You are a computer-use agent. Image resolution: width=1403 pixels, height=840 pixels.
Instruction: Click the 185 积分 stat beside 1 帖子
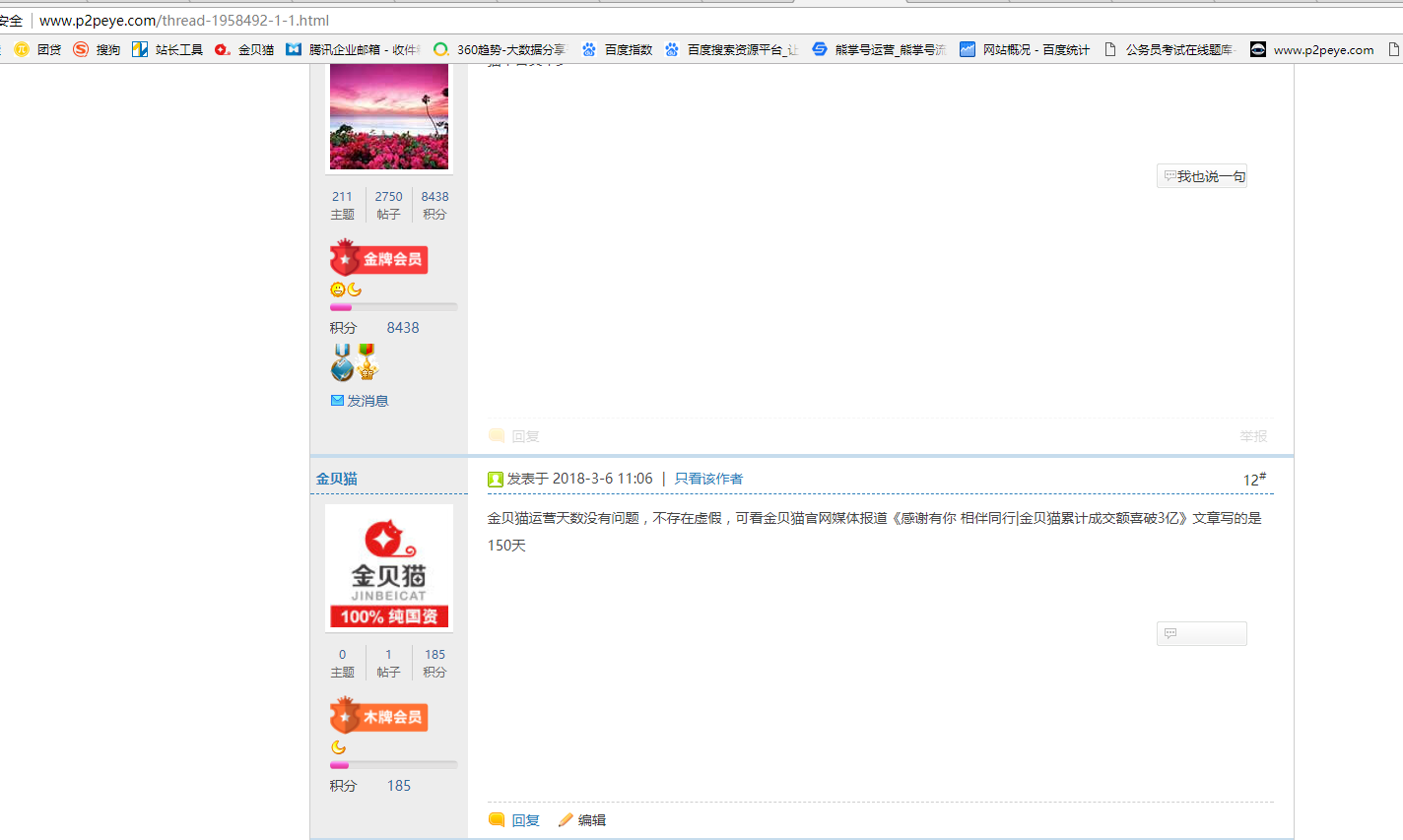point(434,663)
